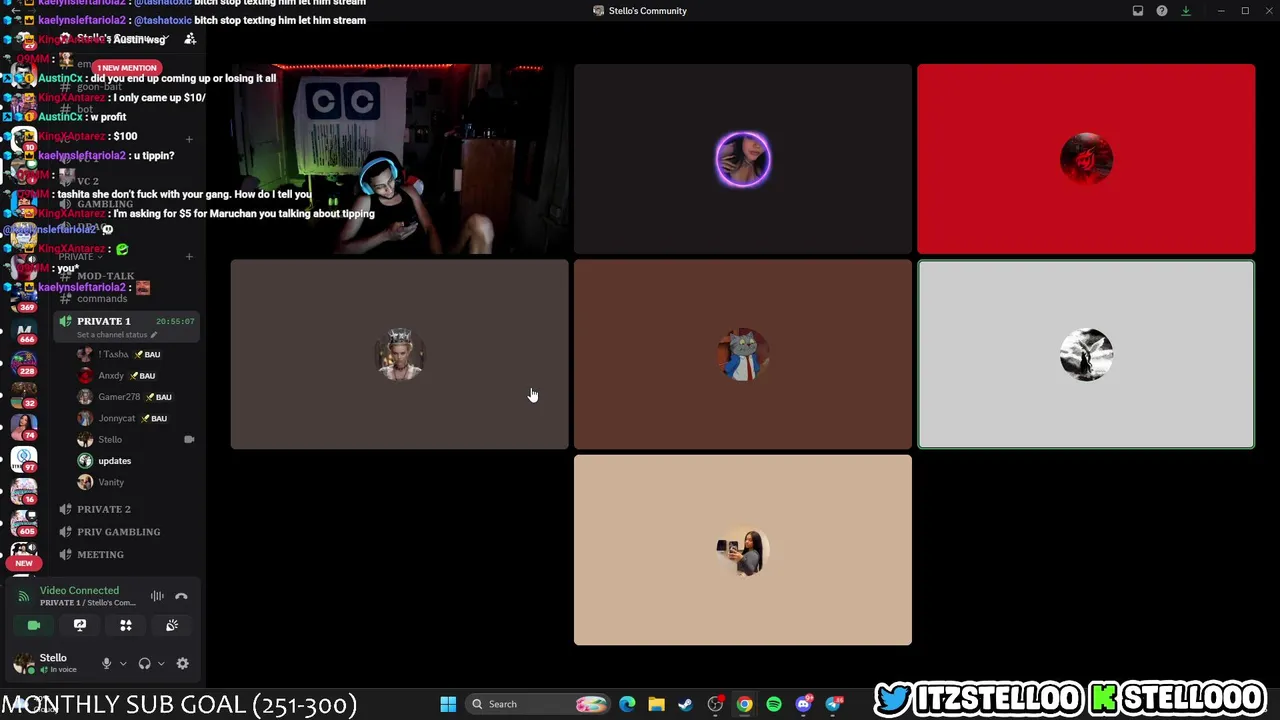The width and height of the screenshot is (1280, 720).
Task: Open Steam from taskbar
Action: [x=685, y=704]
